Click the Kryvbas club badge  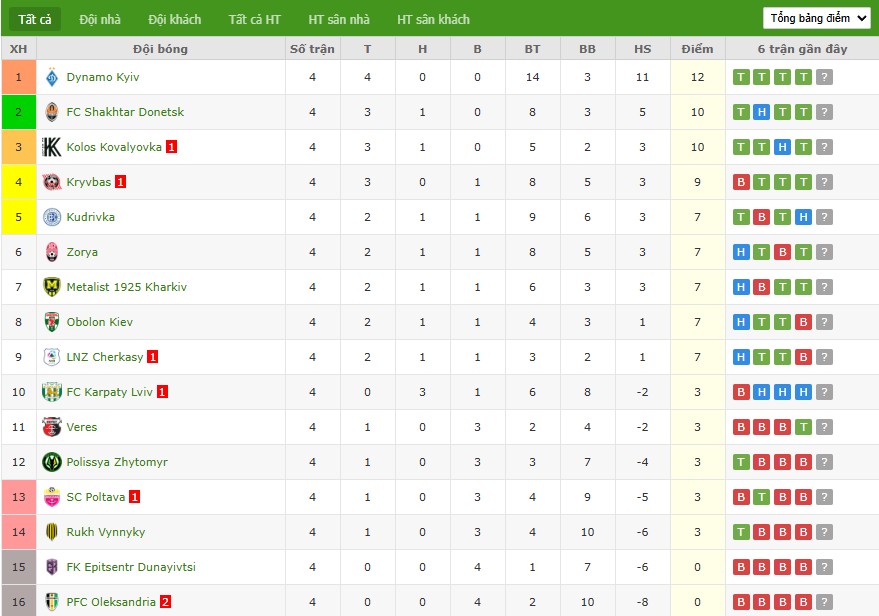[x=52, y=182]
